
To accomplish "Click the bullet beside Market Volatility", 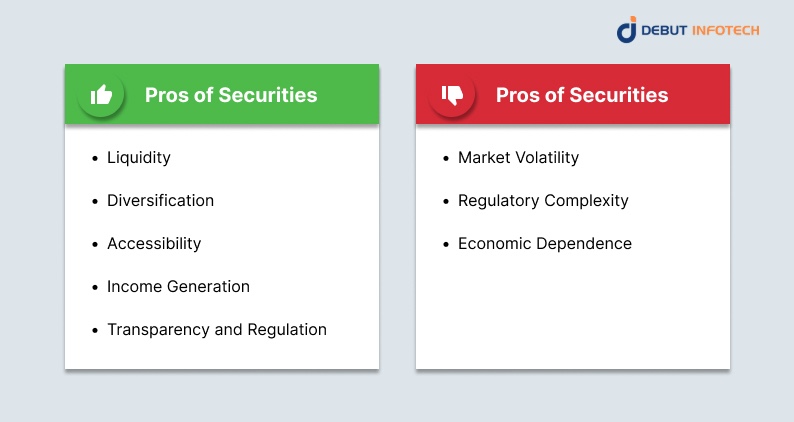I will [x=445, y=158].
